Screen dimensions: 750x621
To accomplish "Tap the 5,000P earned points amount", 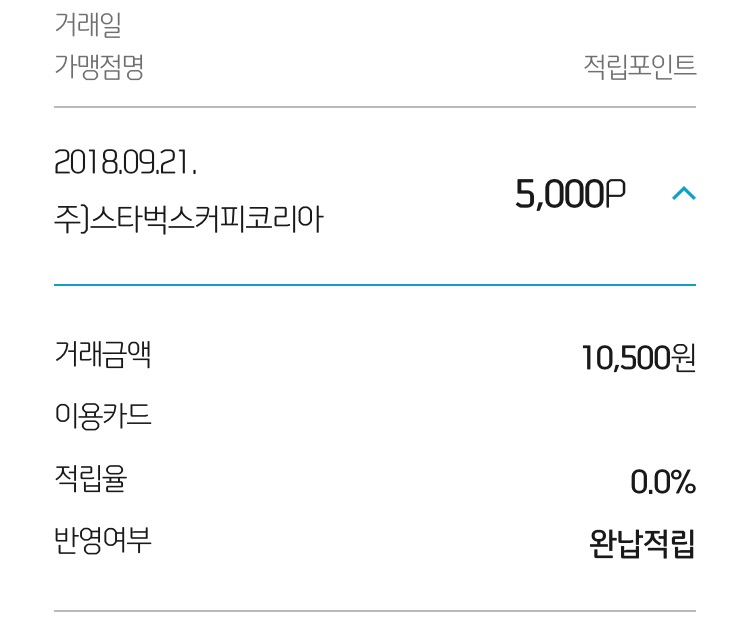I will point(570,193).
